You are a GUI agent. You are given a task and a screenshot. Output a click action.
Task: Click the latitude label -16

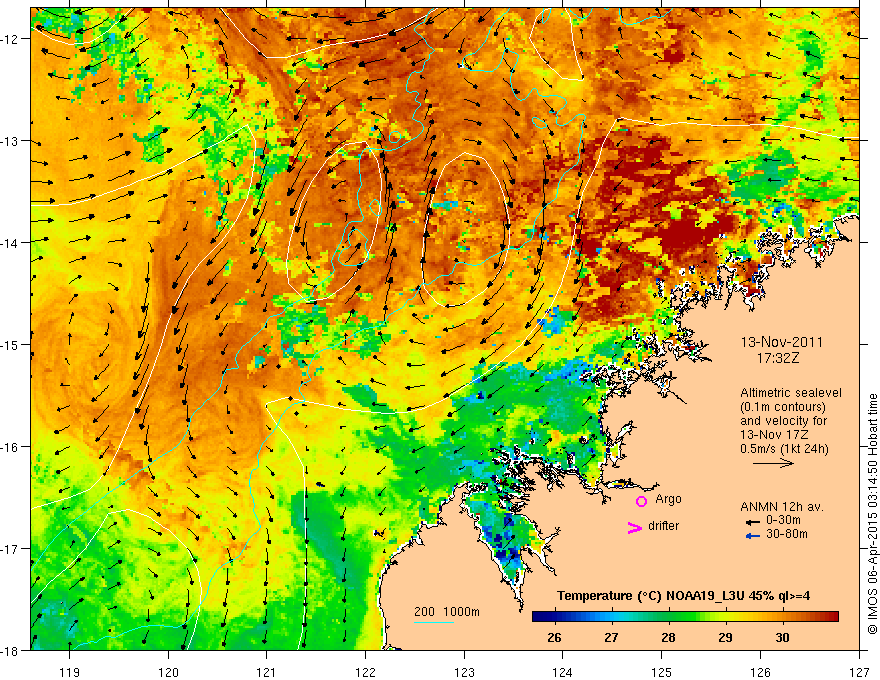pyautogui.click(x=11, y=447)
